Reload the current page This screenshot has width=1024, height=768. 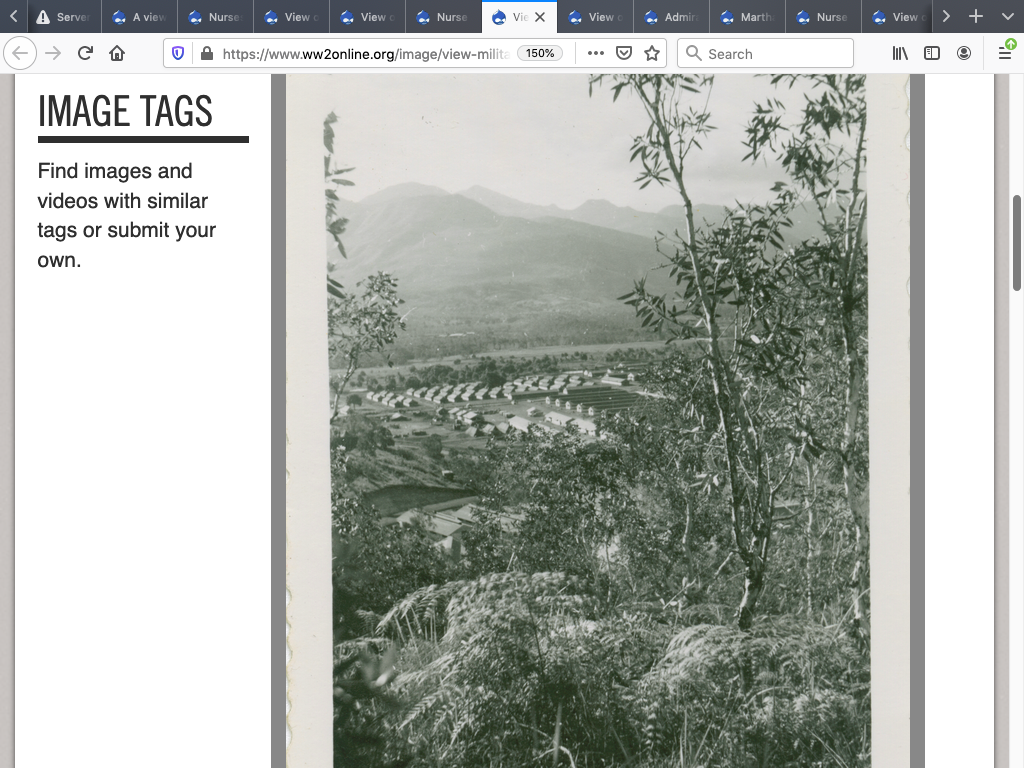click(x=85, y=53)
